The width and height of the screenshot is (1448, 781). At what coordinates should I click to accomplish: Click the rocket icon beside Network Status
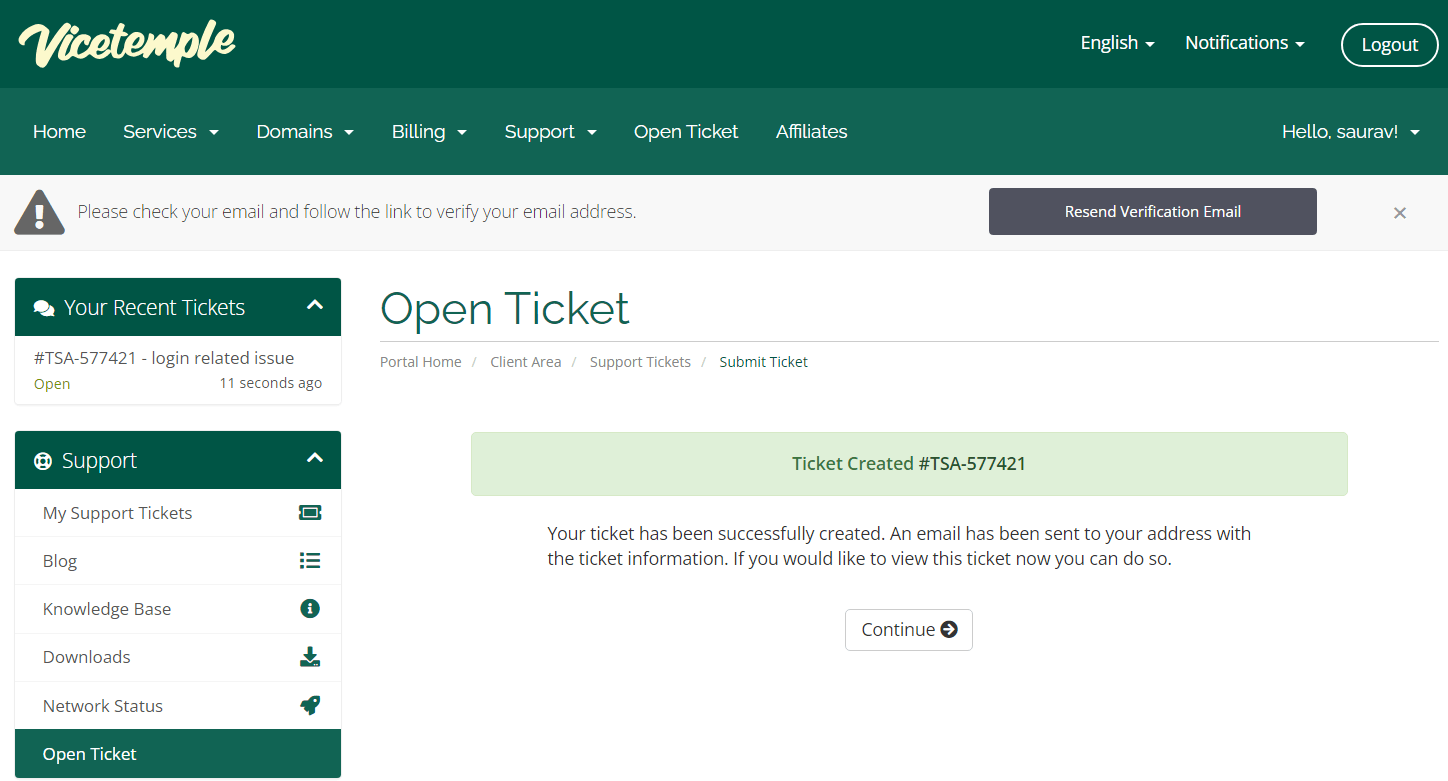[310, 705]
